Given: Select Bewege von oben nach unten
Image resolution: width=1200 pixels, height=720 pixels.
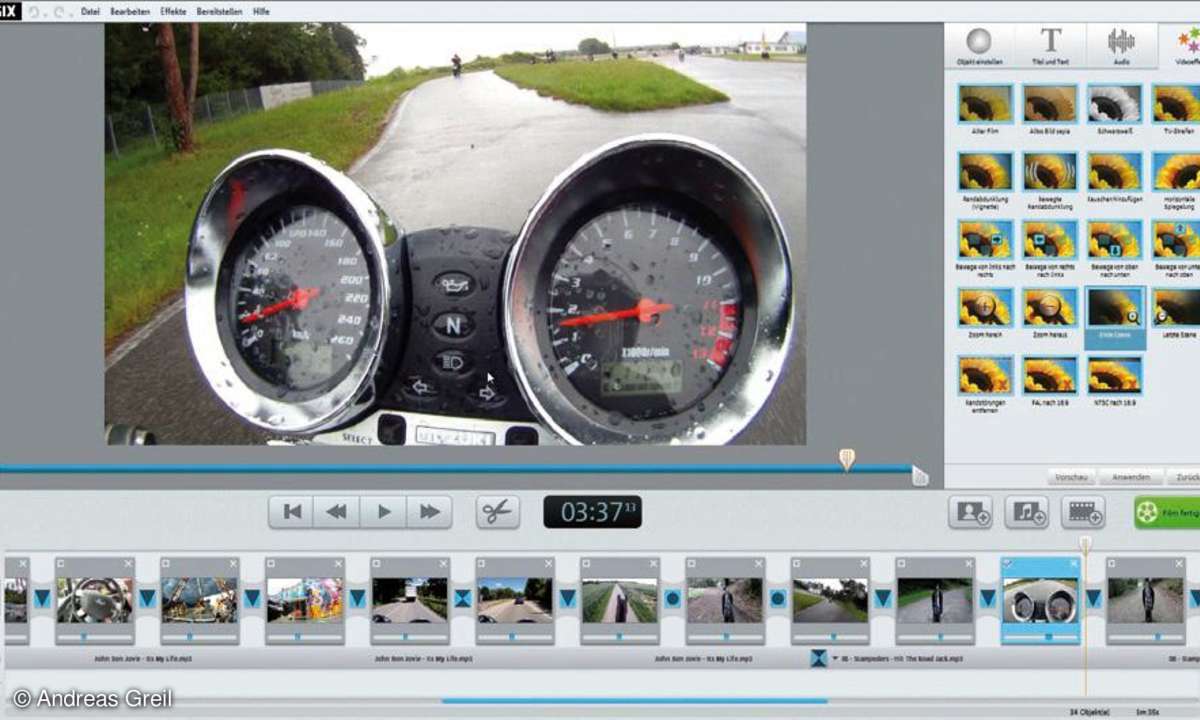Looking at the screenshot, I should [x=1115, y=240].
